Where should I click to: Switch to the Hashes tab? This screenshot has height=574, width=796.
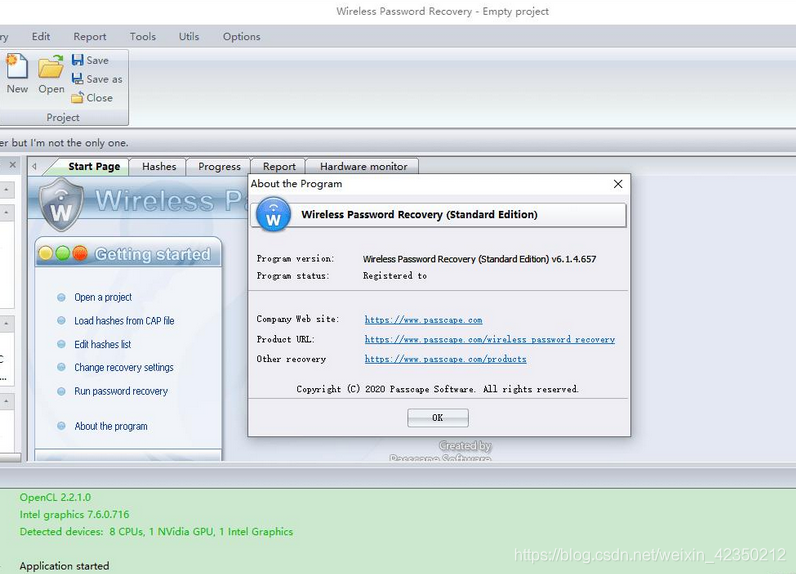tap(159, 166)
